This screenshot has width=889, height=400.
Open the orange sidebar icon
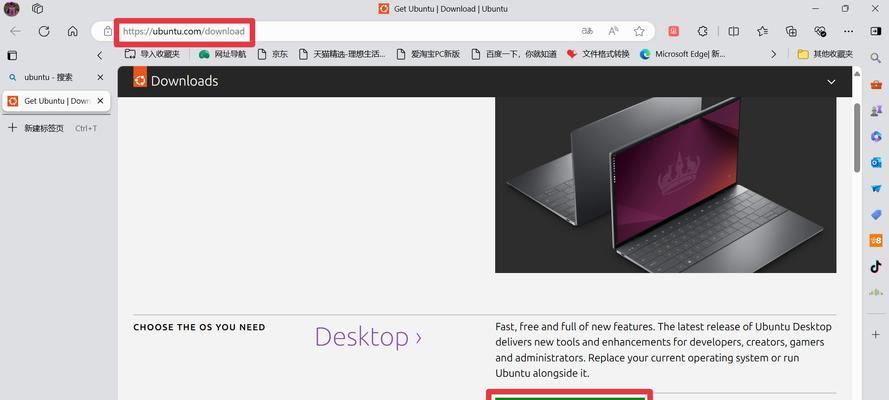tap(876, 241)
